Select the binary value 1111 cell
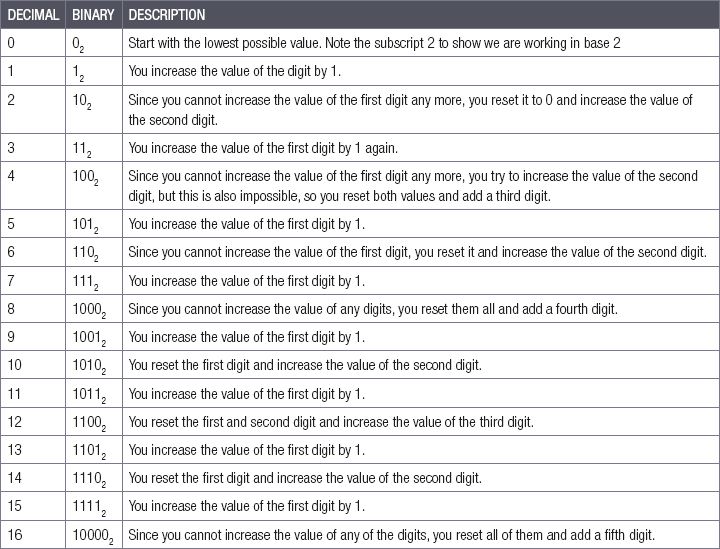Screen dimensions: 720x549 89,506
